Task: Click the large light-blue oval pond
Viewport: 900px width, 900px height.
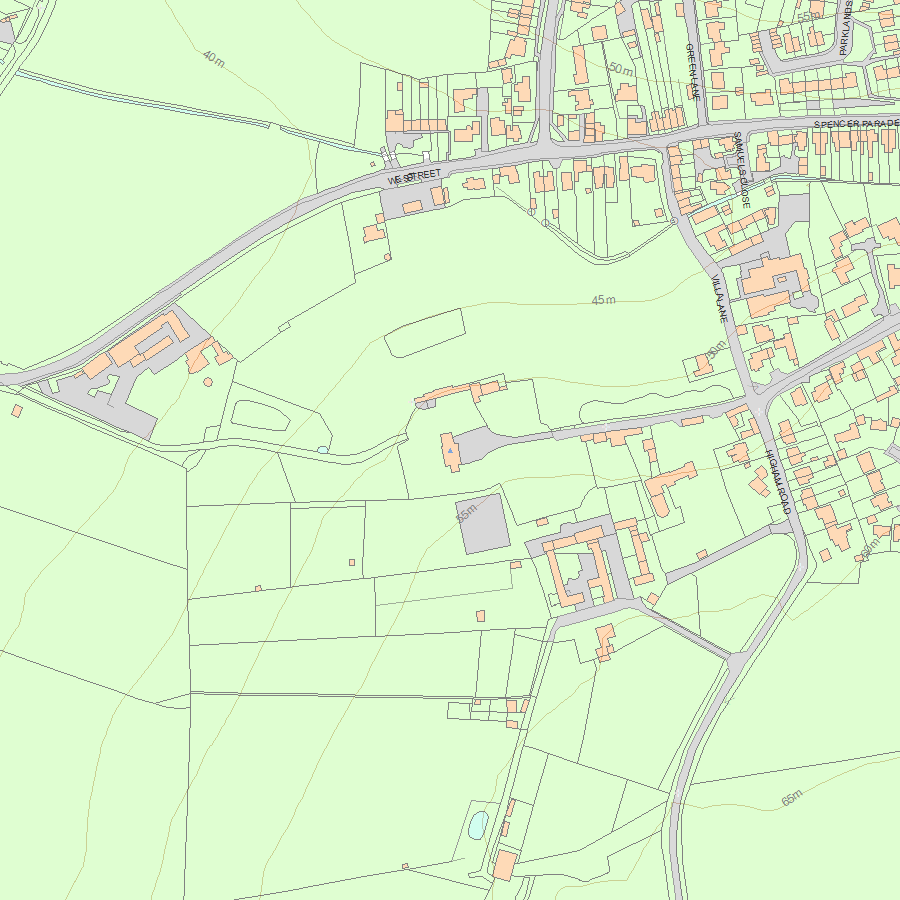Action: (478, 825)
